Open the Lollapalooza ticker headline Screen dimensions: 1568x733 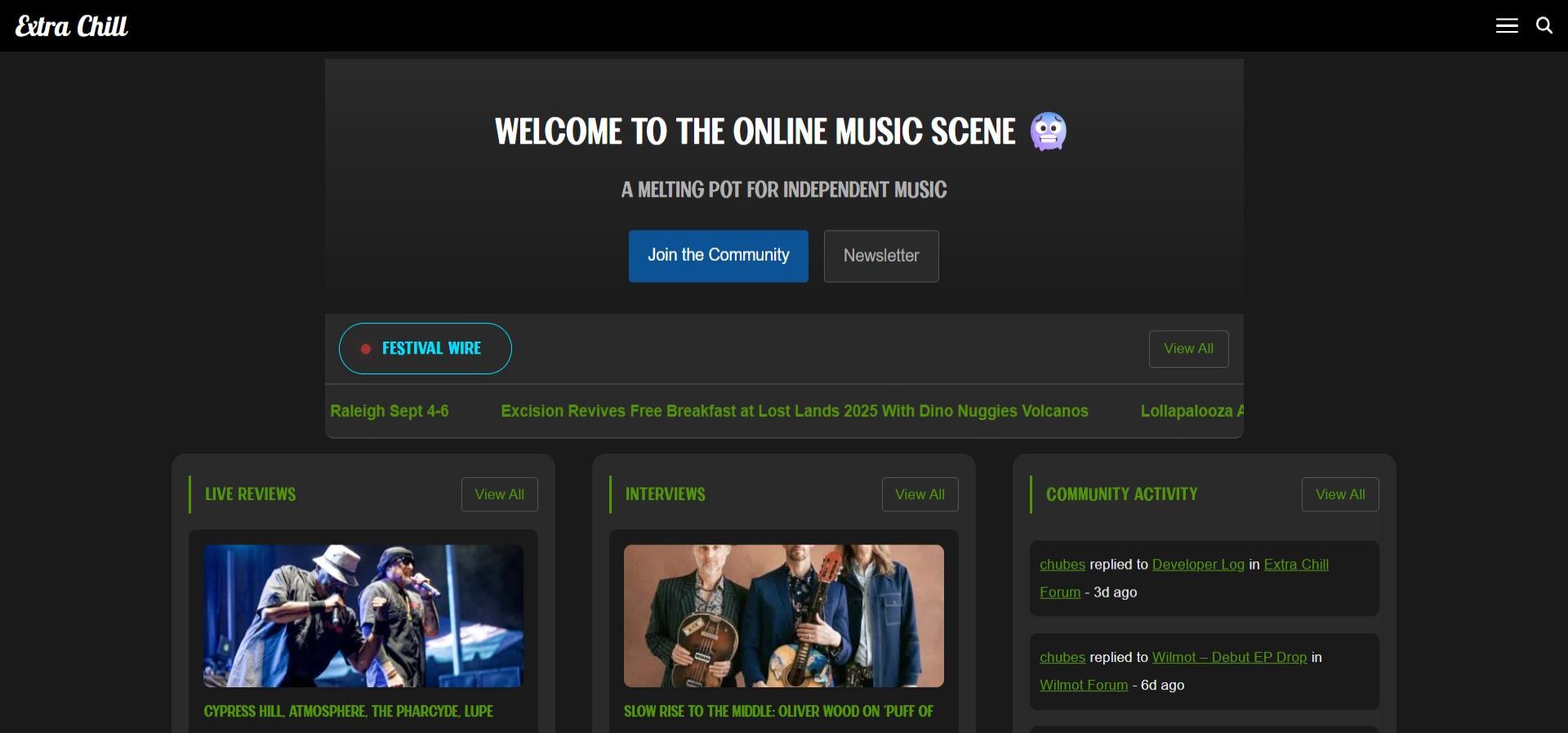(x=1192, y=411)
